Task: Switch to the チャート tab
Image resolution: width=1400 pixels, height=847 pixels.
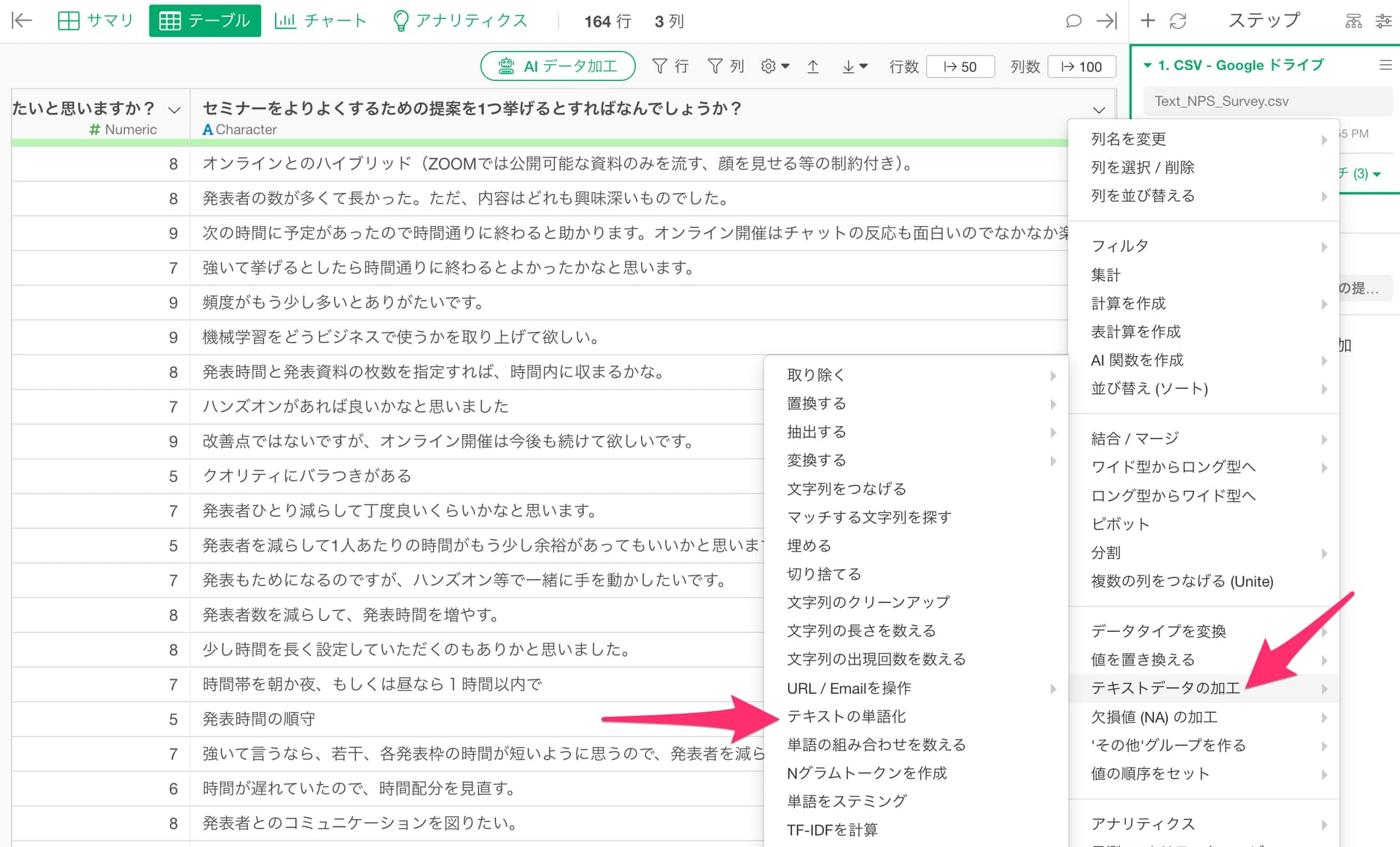Action: pos(321,20)
